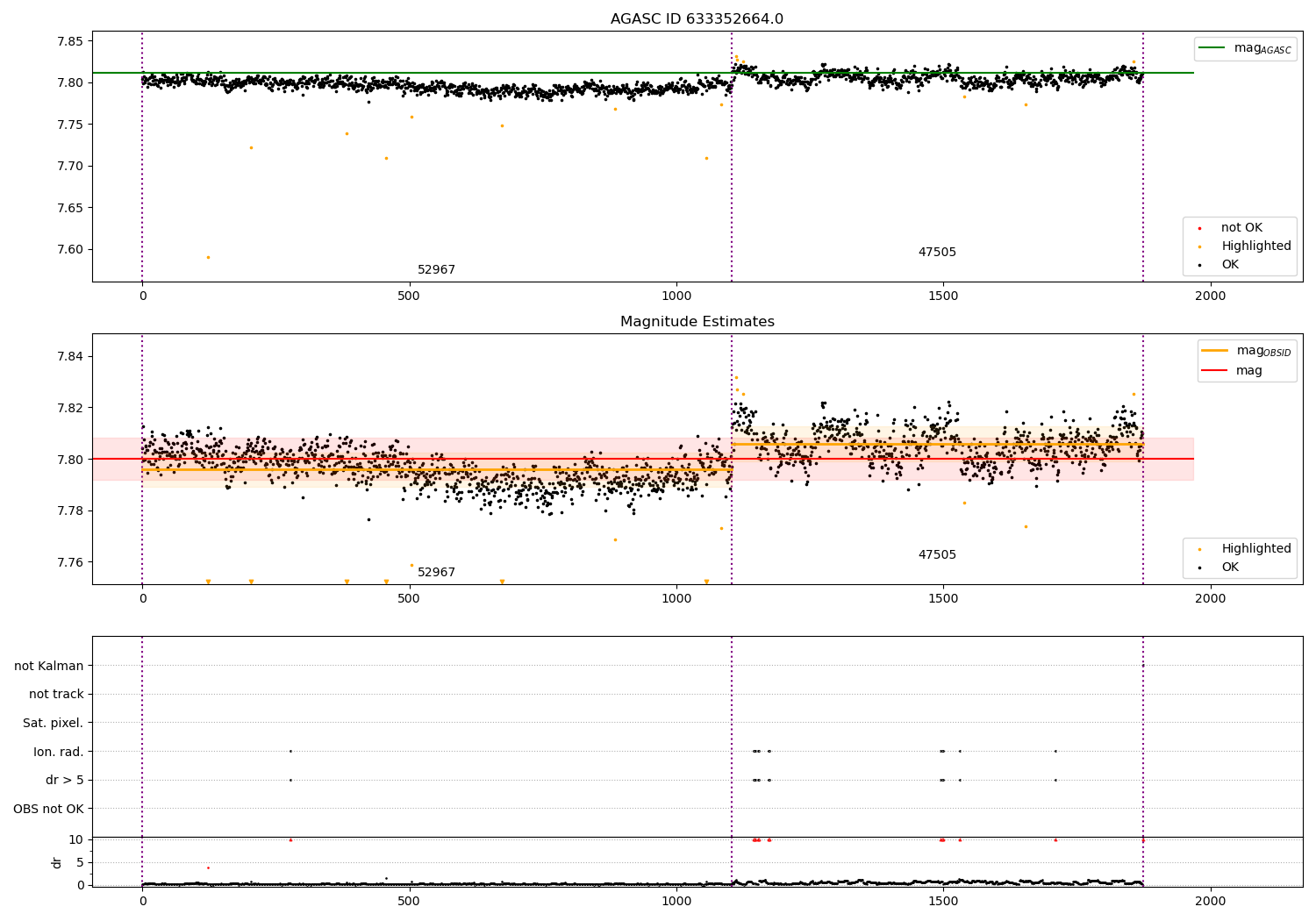This screenshot has width=1316, height=921.
Task: Click the 7.60 y-axis tick label
Action: click(x=69, y=249)
